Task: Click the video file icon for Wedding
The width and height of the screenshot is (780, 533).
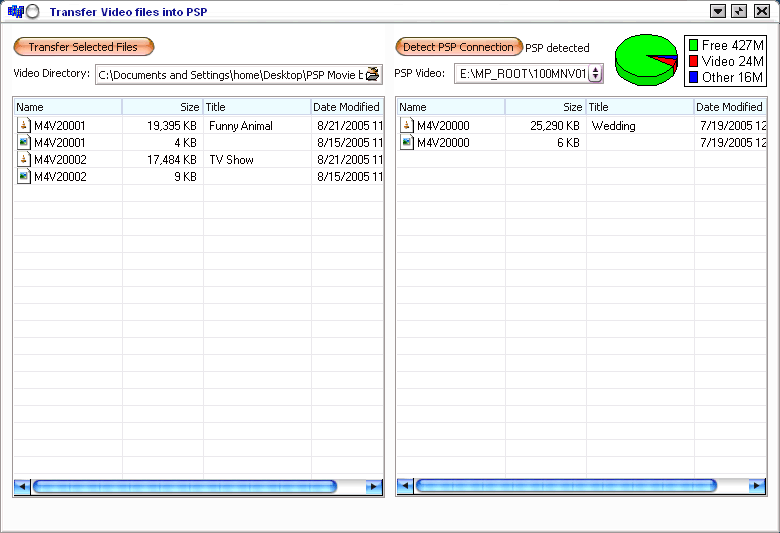Action: (406, 125)
